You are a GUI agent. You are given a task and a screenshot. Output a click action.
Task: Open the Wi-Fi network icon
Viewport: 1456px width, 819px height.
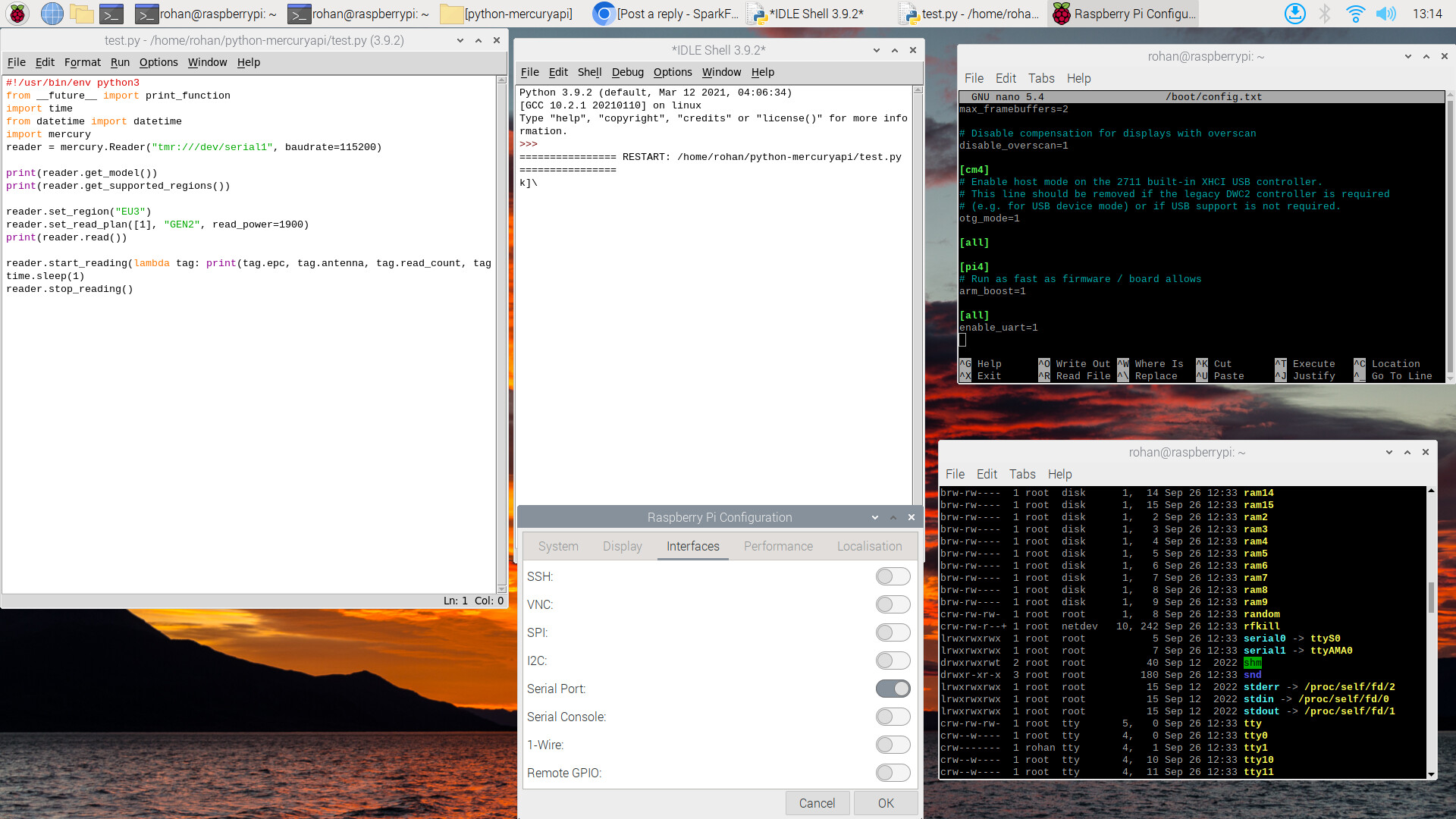point(1355,14)
